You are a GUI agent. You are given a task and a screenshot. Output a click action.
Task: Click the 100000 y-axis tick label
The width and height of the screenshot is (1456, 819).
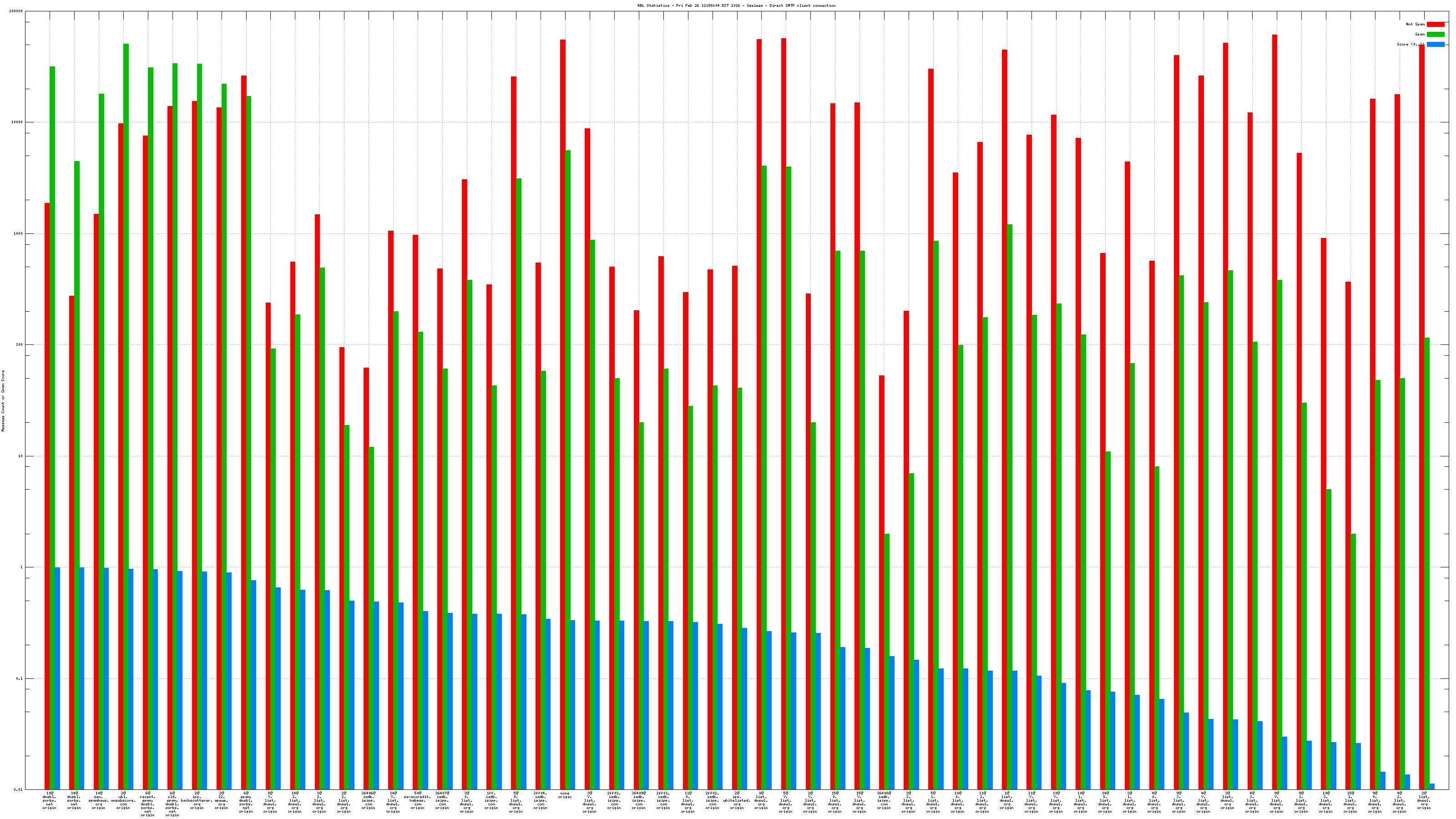pyautogui.click(x=16, y=11)
